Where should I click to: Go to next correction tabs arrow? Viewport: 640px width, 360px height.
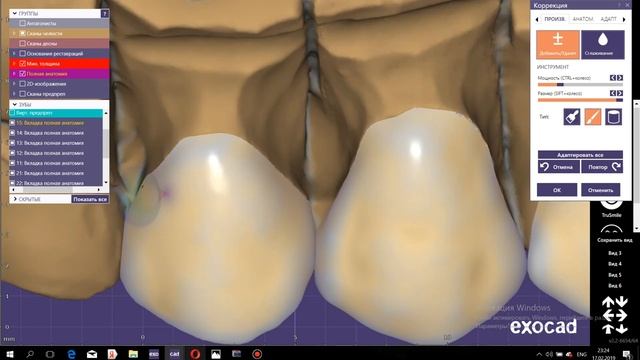(624, 19)
